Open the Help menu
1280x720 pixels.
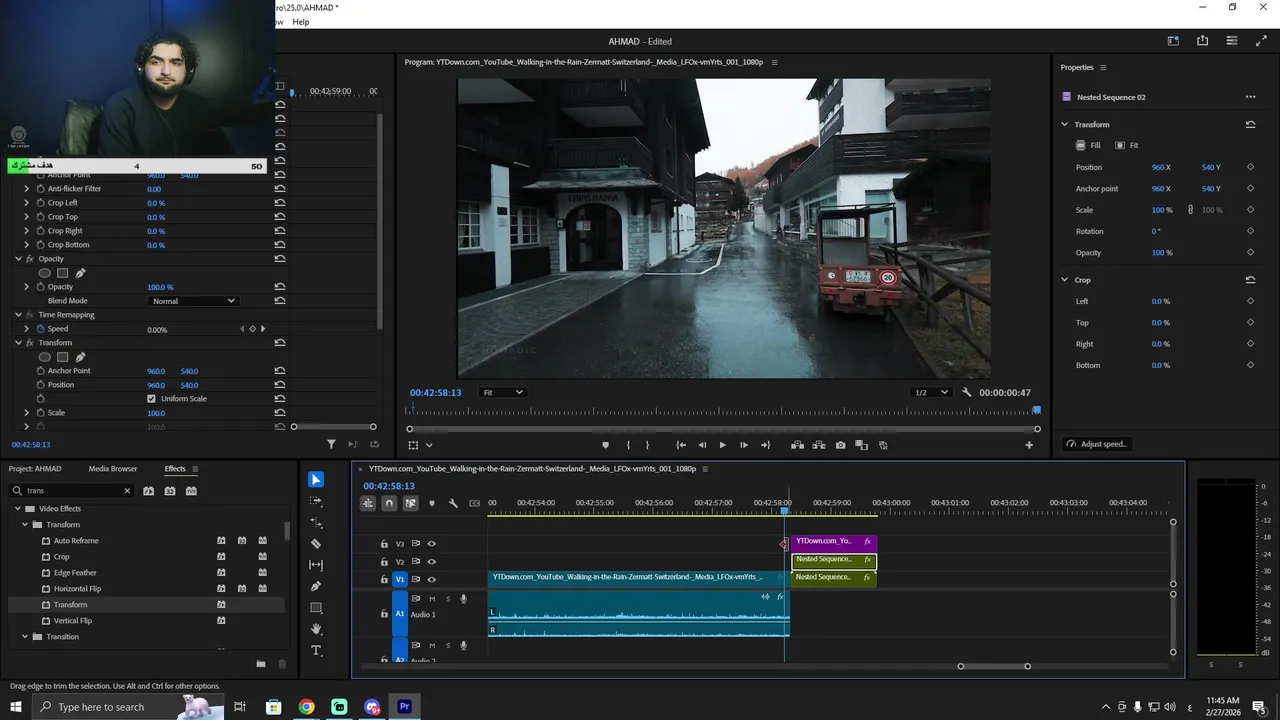click(x=300, y=22)
